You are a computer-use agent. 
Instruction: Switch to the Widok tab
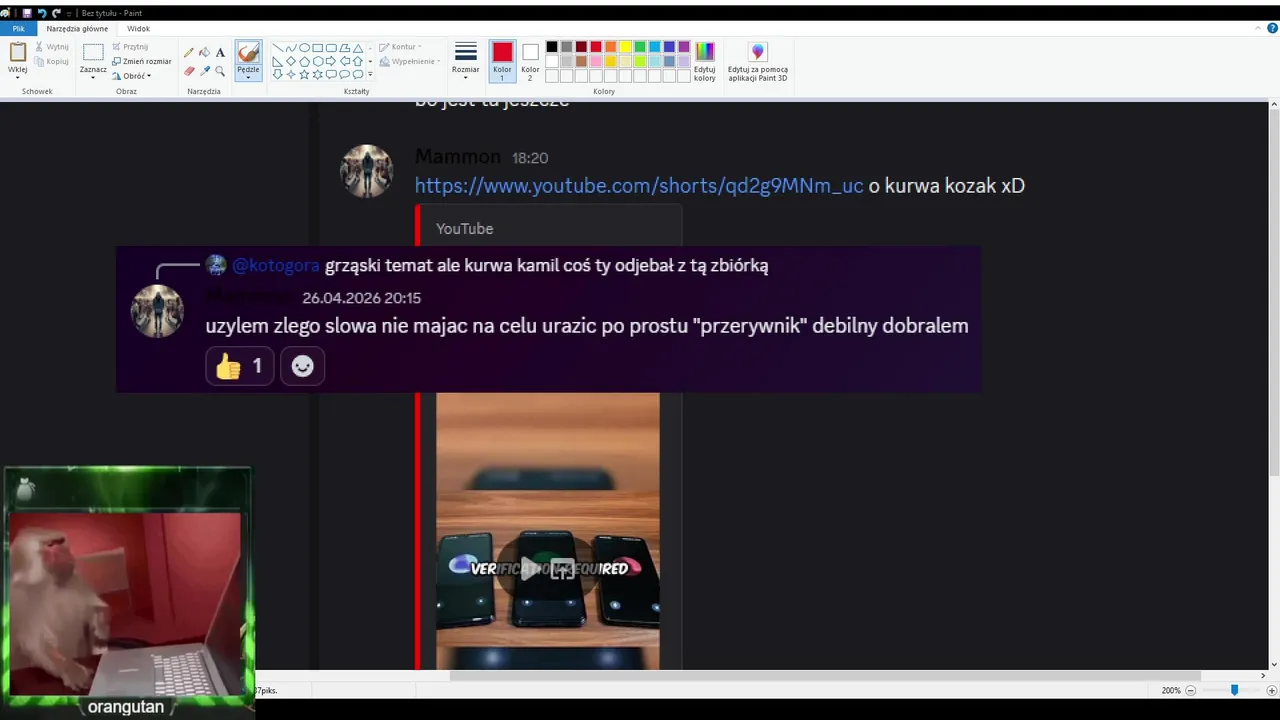(x=138, y=29)
